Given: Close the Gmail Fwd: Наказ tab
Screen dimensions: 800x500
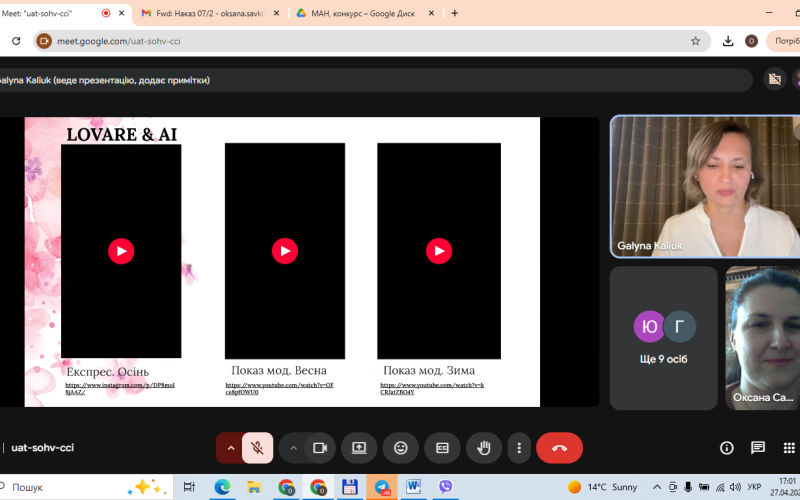Looking at the screenshot, I should point(277,13).
